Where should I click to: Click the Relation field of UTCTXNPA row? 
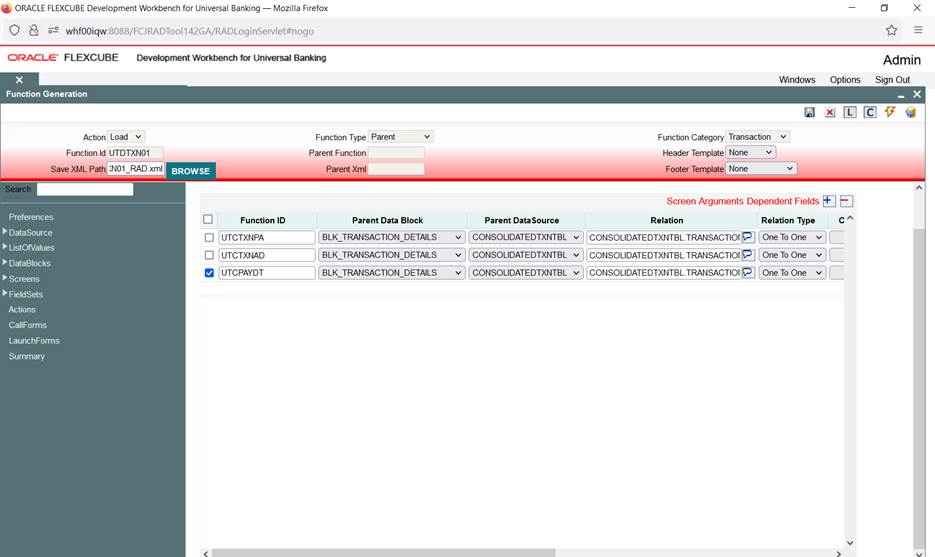[x=664, y=237]
